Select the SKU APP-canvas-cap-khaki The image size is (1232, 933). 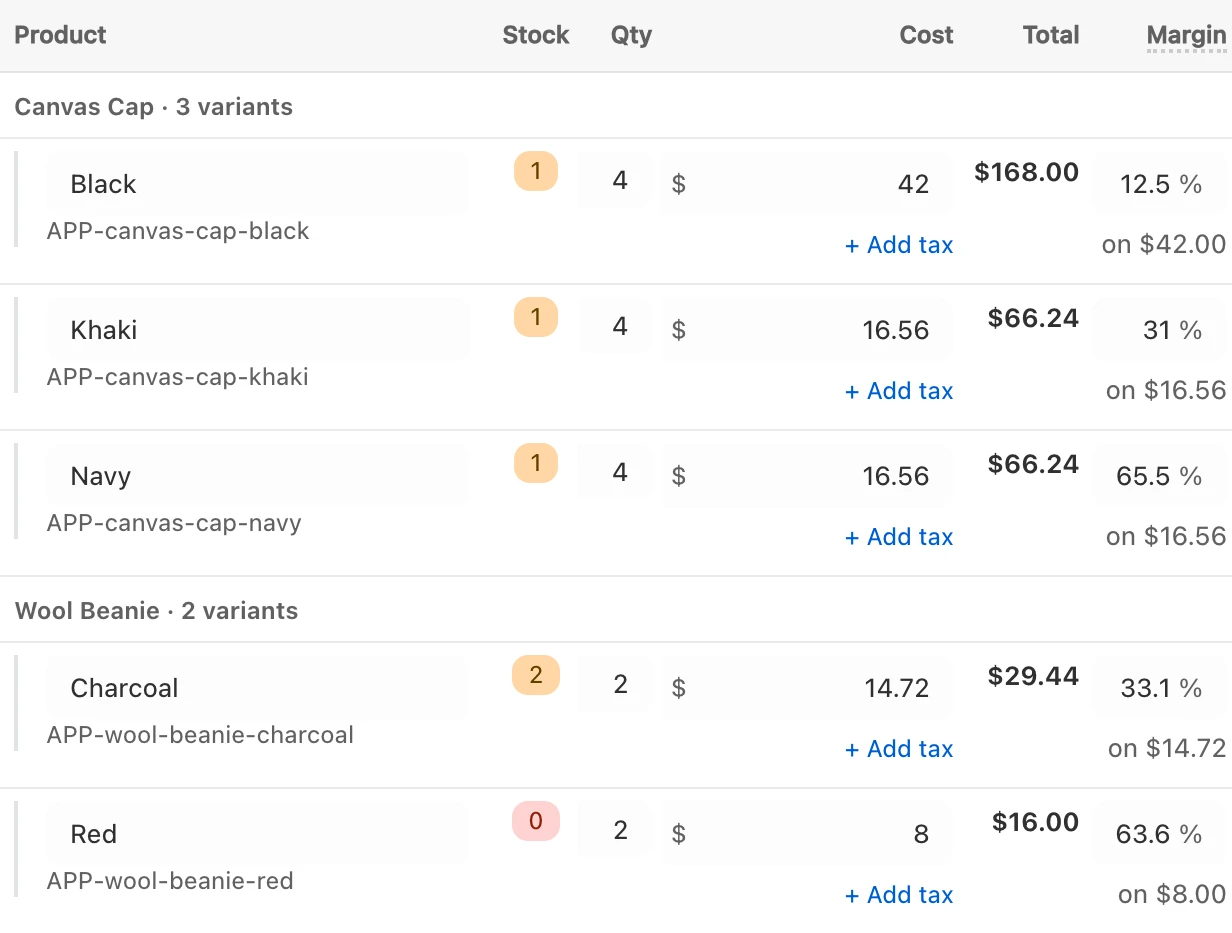178,377
